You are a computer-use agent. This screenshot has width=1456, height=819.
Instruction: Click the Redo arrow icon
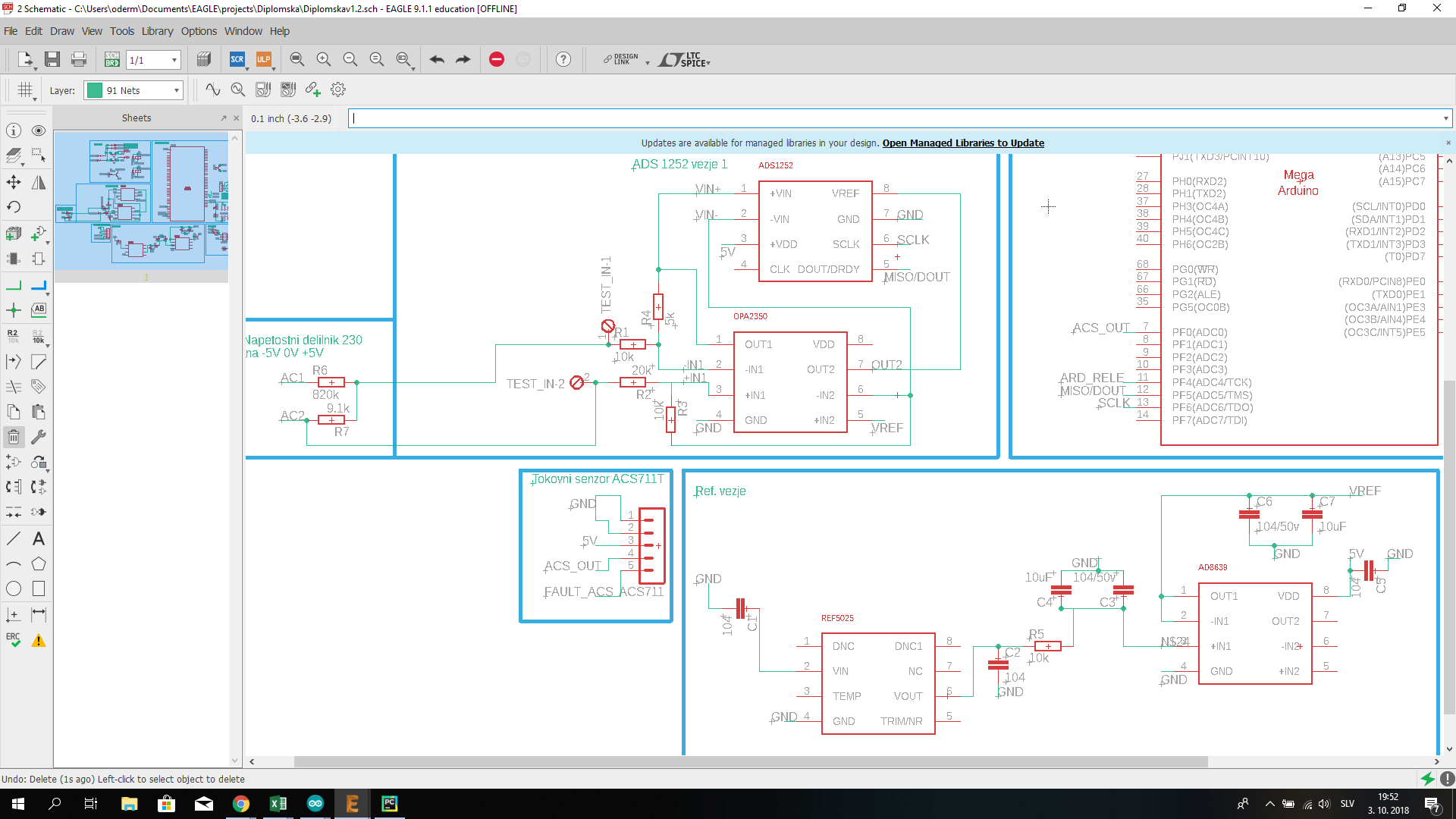(463, 59)
